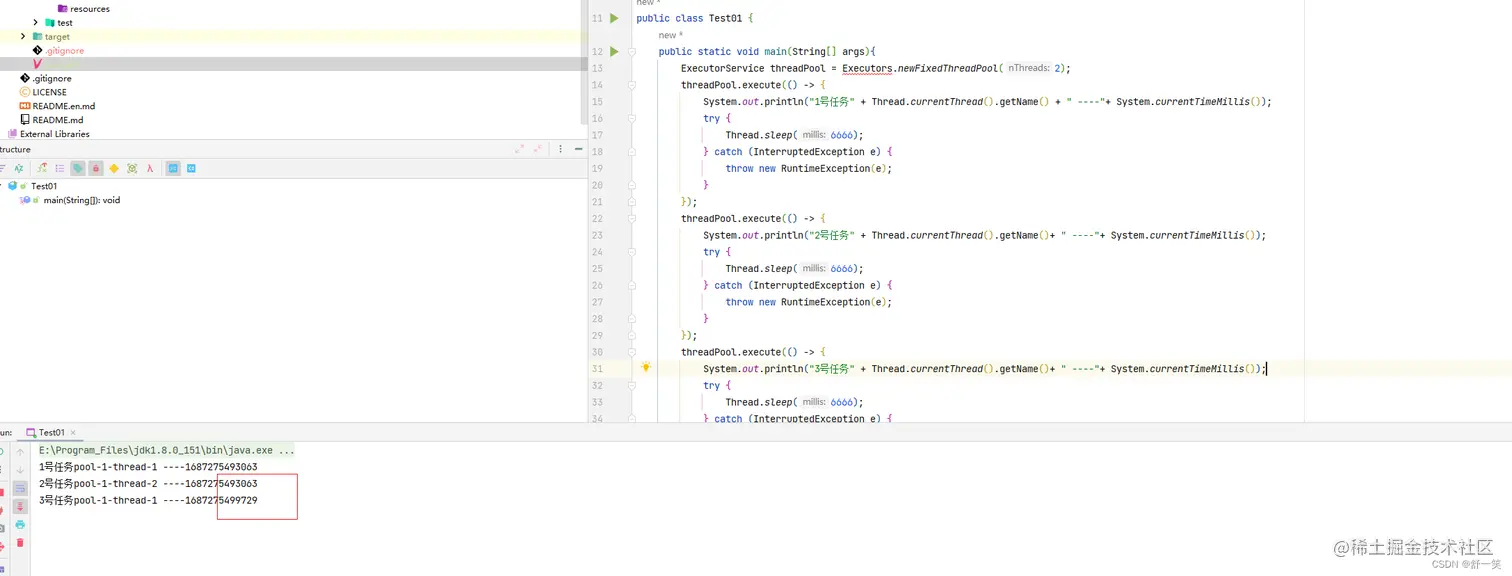Viewport: 1512px width, 576px height.
Task: Click Autoscroll from Source icon in Structure
Action: coord(191,169)
